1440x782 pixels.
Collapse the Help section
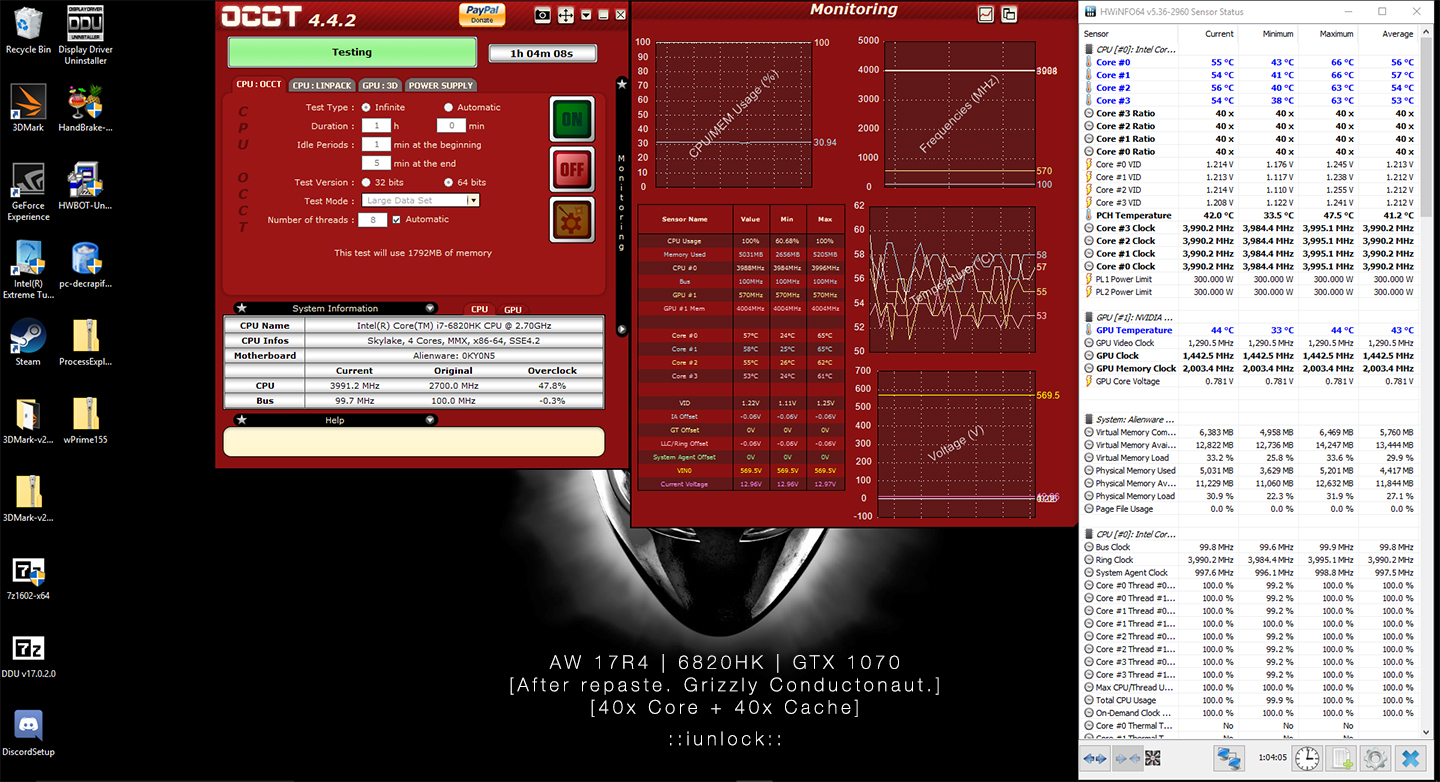click(x=430, y=420)
